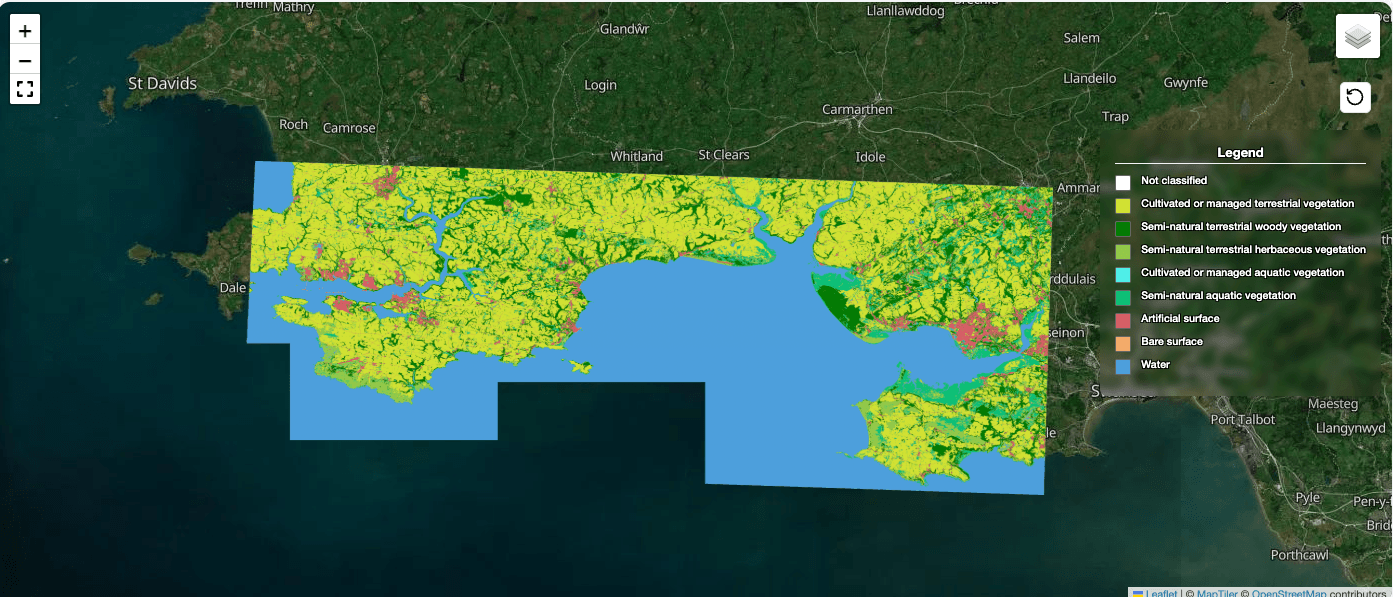Screen dimensions: 1393x597
Task: Click the St Davids place label
Action: pyautogui.click(x=162, y=84)
